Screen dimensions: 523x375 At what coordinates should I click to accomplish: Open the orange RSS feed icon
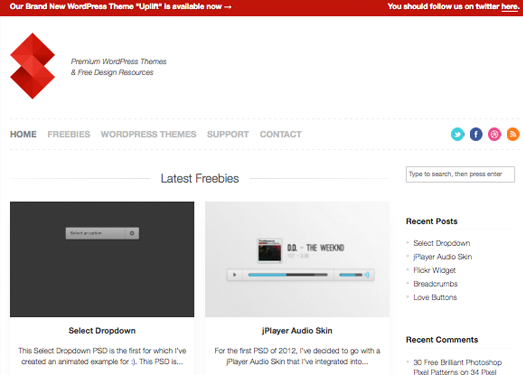[513, 134]
